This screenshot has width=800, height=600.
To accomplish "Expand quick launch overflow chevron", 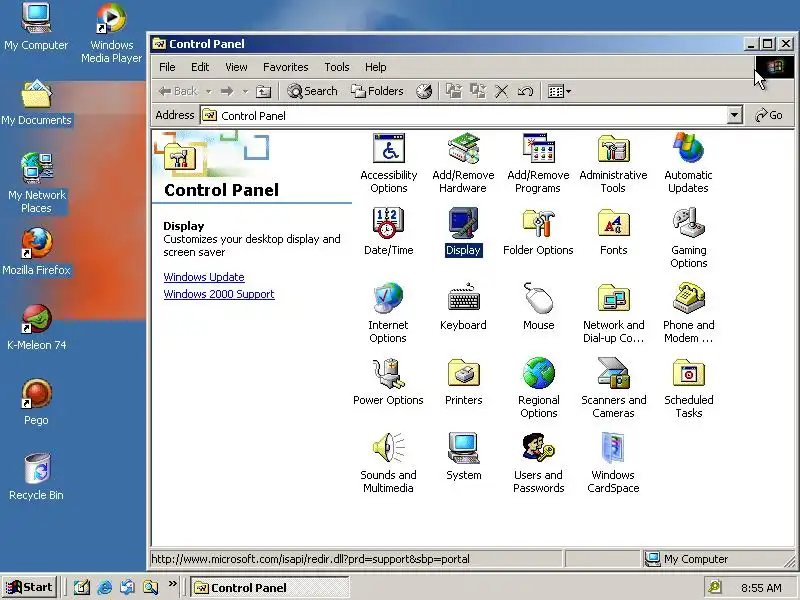I will pos(172,583).
